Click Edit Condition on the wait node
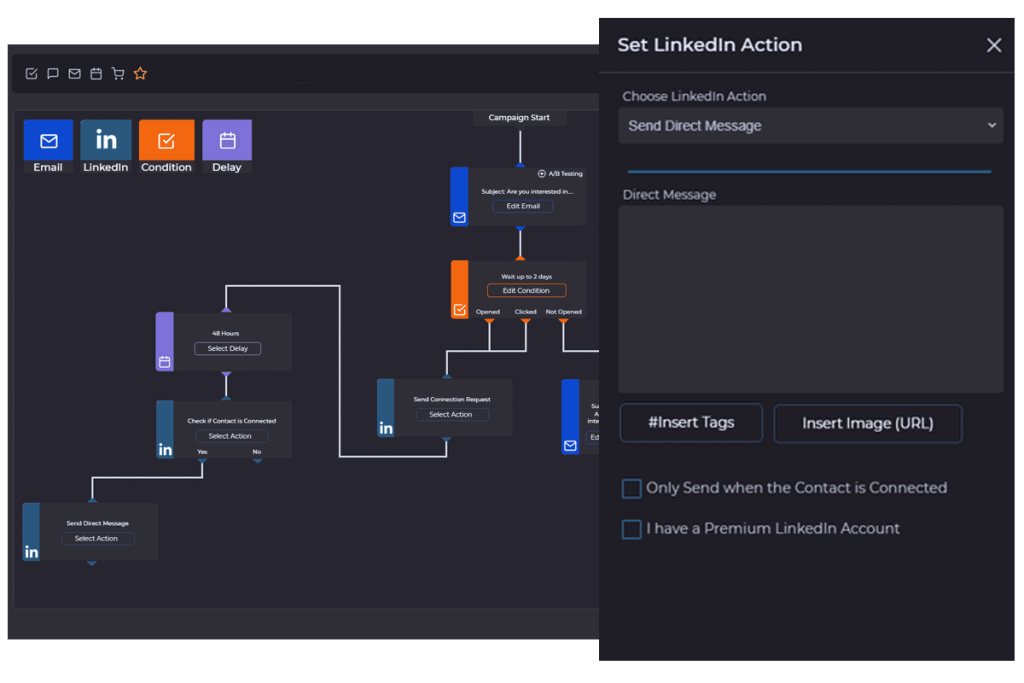 [x=526, y=291]
